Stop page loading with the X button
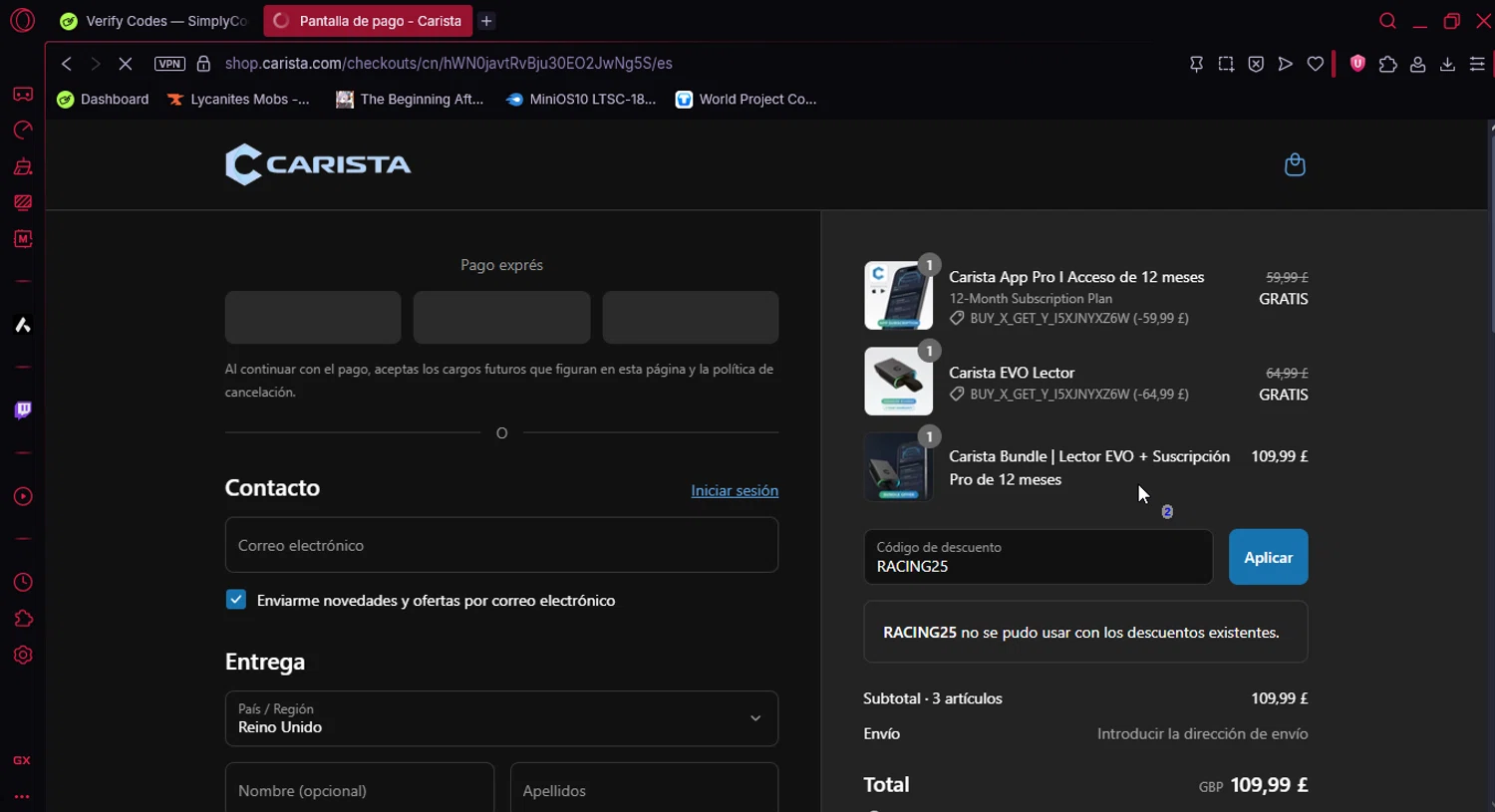The width and height of the screenshot is (1495, 812). (x=126, y=64)
